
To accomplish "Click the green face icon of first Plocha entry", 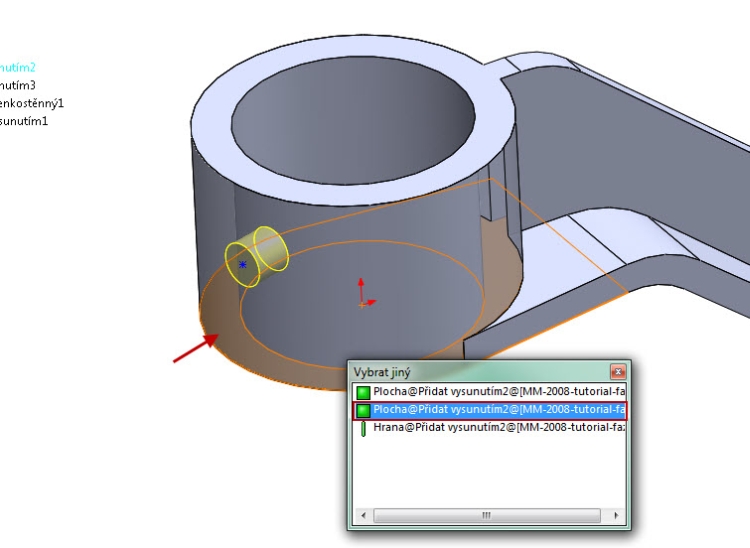I will (x=363, y=393).
